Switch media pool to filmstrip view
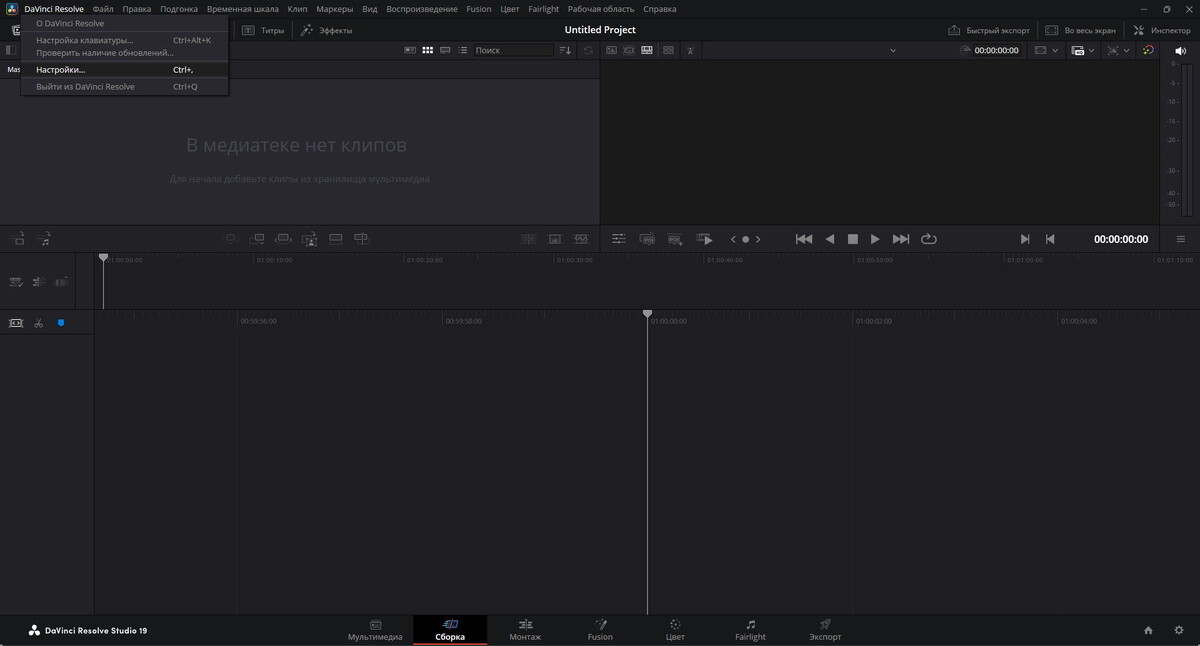The width and height of the screenshot is (1200, 646). pyautogui.click(x=445, y=50)
